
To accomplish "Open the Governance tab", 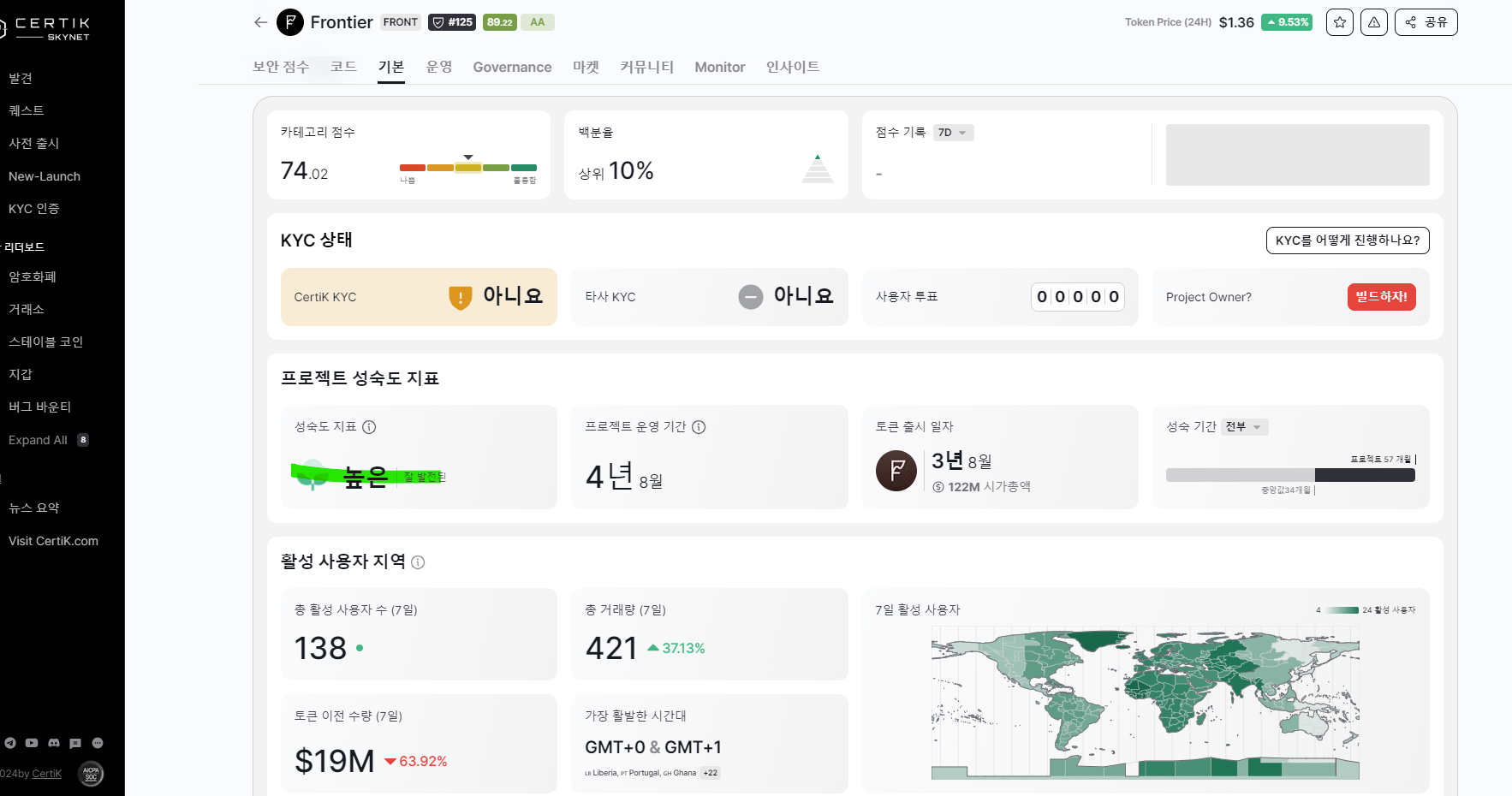I will coord(512,67).
